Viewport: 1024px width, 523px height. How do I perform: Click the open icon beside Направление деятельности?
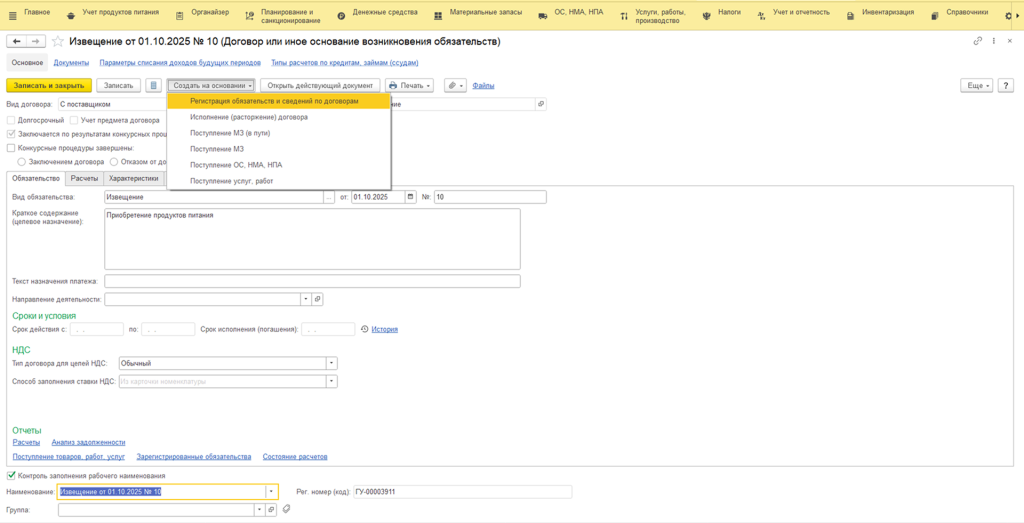pyautogui.click(x=317, y=299)
